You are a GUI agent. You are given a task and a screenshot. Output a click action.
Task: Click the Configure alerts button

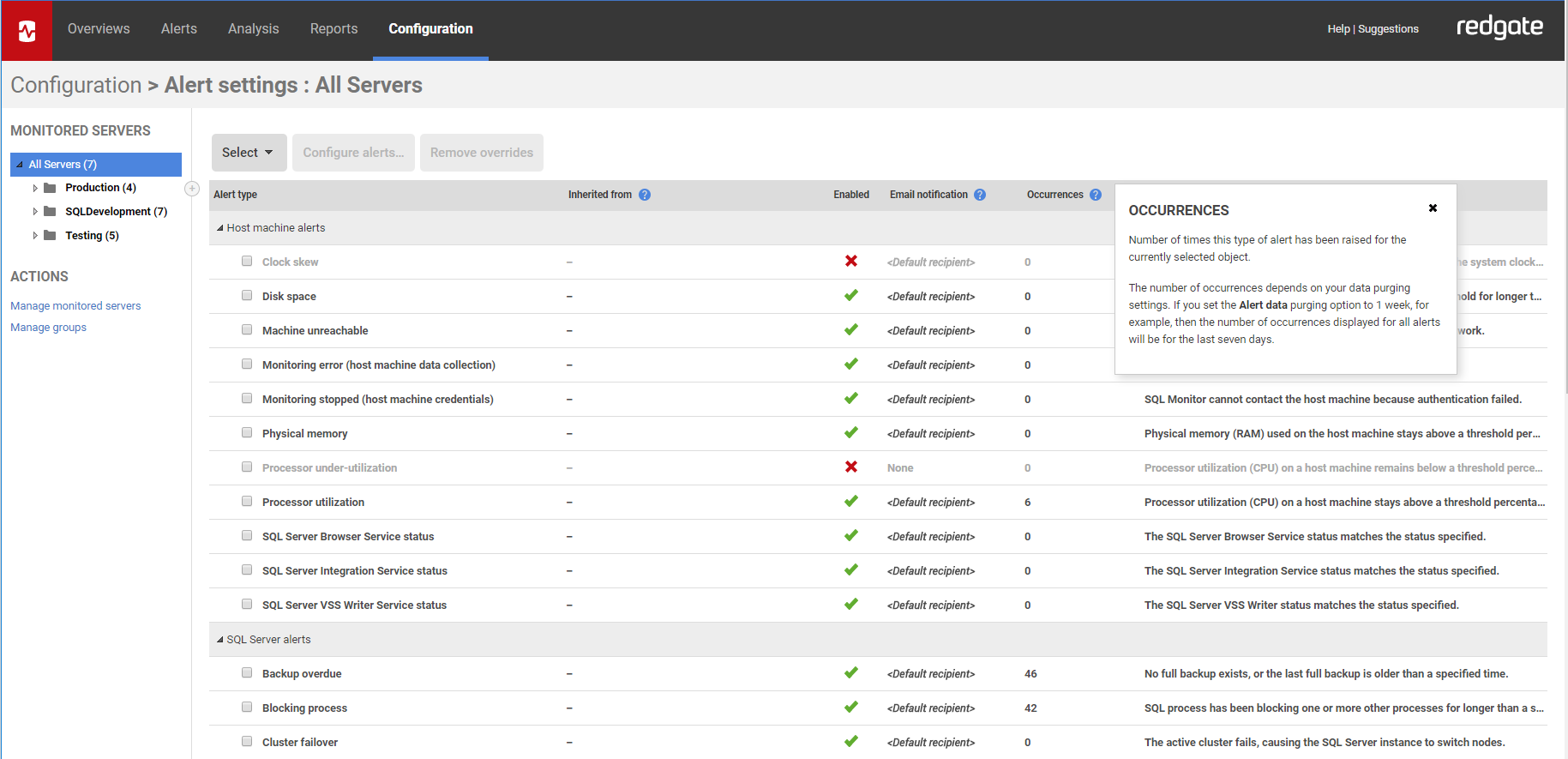[353, 153]
